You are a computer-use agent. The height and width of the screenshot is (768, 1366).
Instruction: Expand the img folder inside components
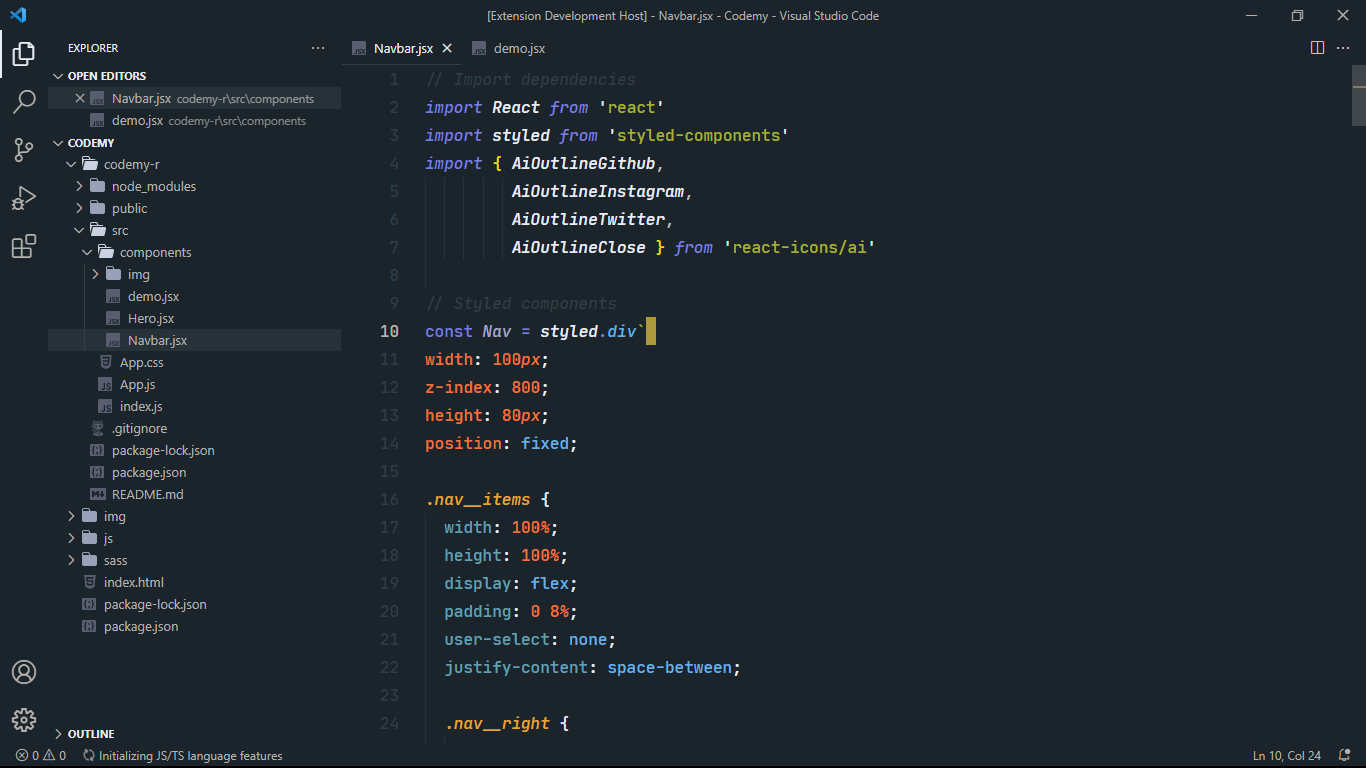pos(96,274)
